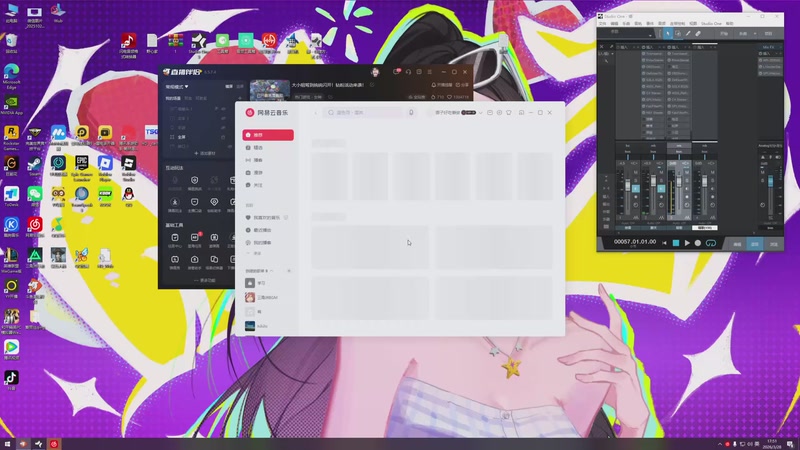Select the Paint pencil tool in Studio One
The width and height of the screenshot is (800, 450).
[688, 34]
